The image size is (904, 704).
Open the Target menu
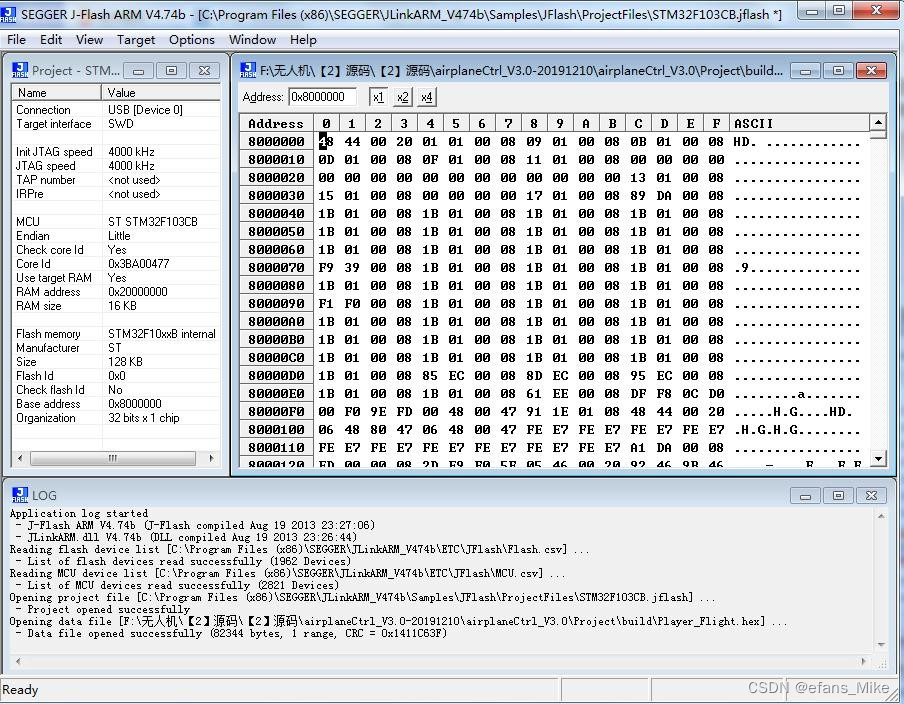click(136, 40)
